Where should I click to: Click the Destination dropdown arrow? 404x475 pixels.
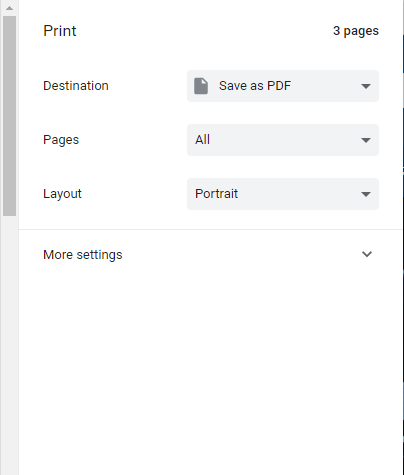(x=366, y=86)
